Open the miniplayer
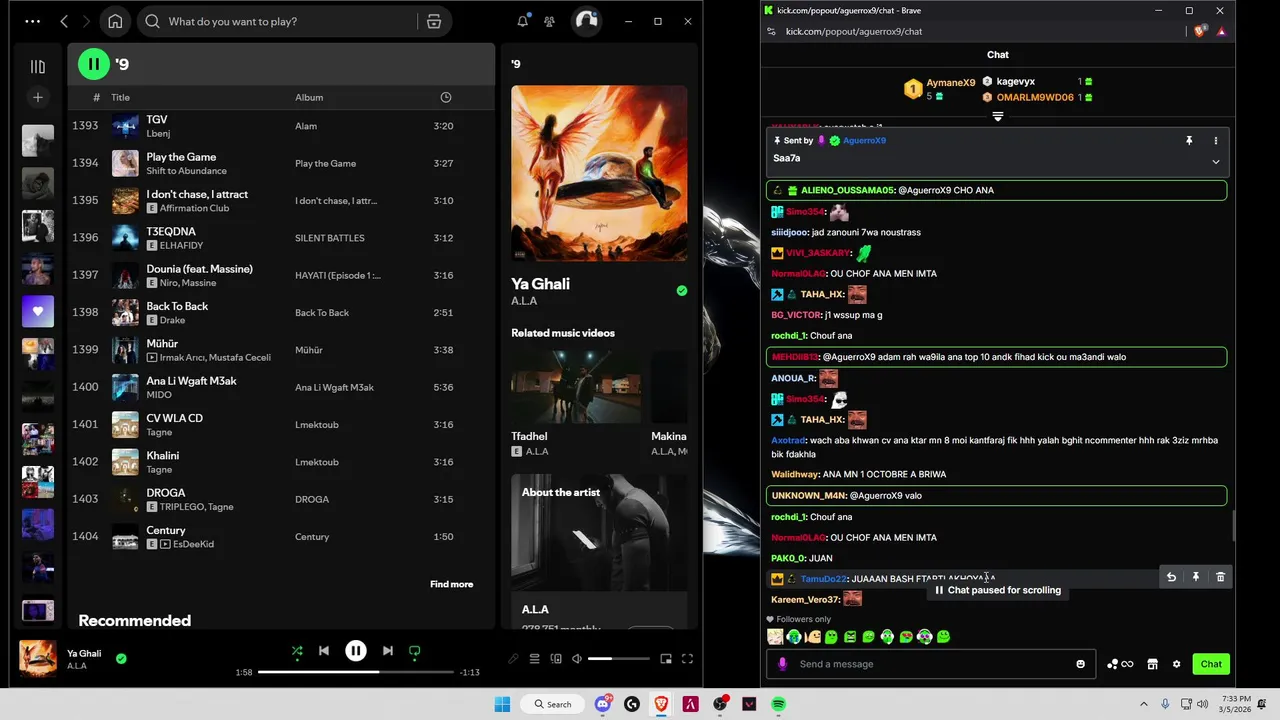The width and height of the screenshot is (1280, 720). pos(666,659)
